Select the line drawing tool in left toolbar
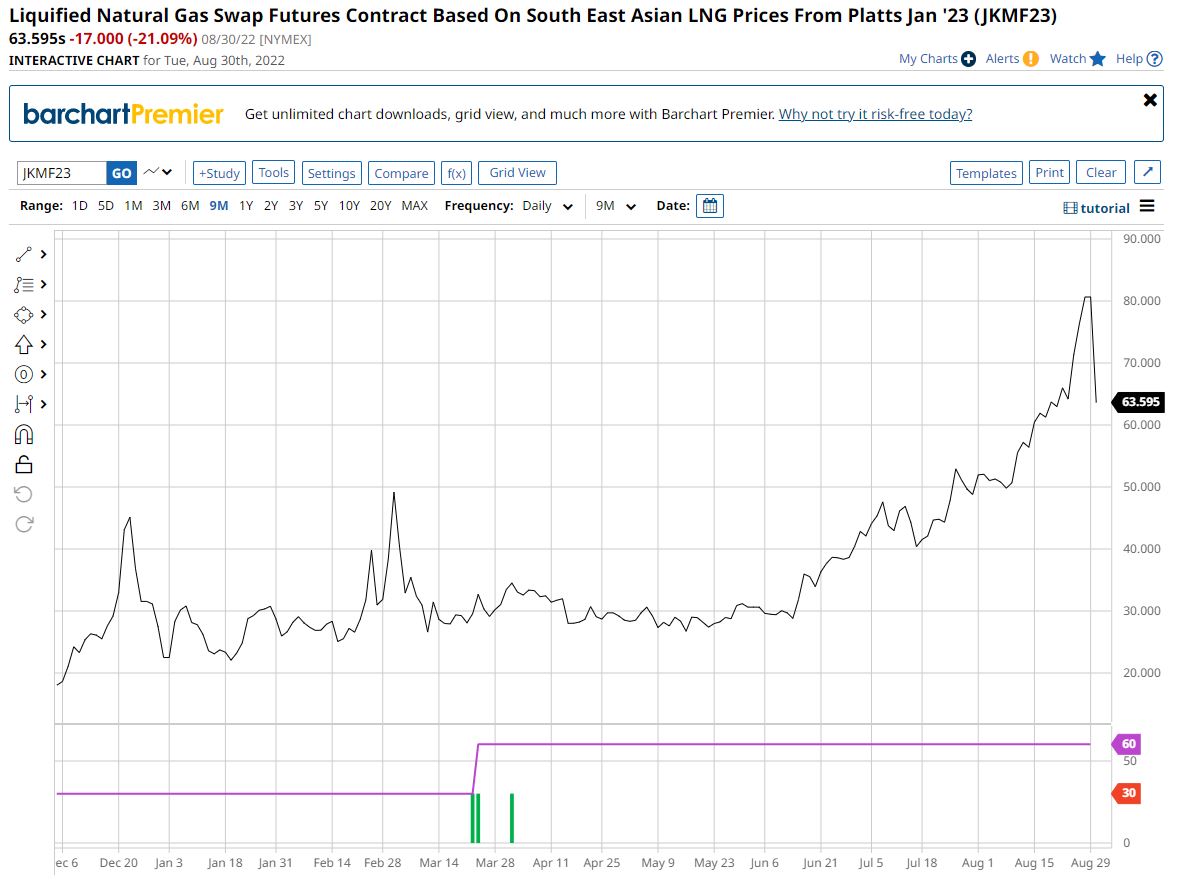The height and width of the screenshot is (891, 1177). (24, 254)
